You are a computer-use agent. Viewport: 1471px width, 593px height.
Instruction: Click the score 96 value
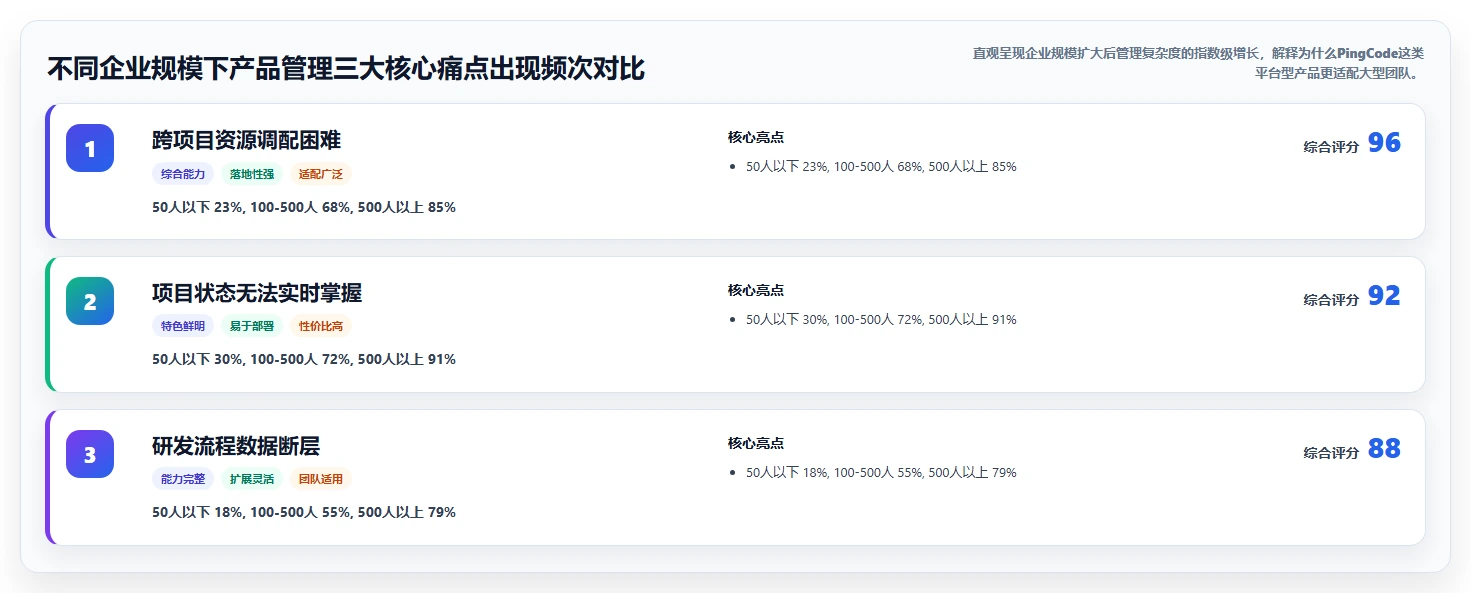tap(1384, 143)
